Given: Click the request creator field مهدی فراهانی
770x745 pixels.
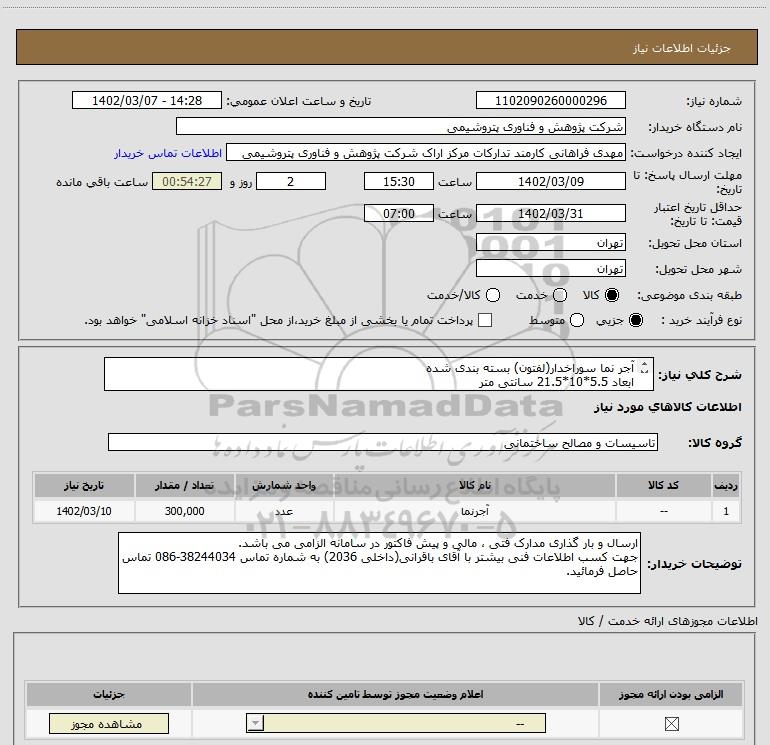Looking at the screenshot, I should pyautogui.click(x=426, y=153).
